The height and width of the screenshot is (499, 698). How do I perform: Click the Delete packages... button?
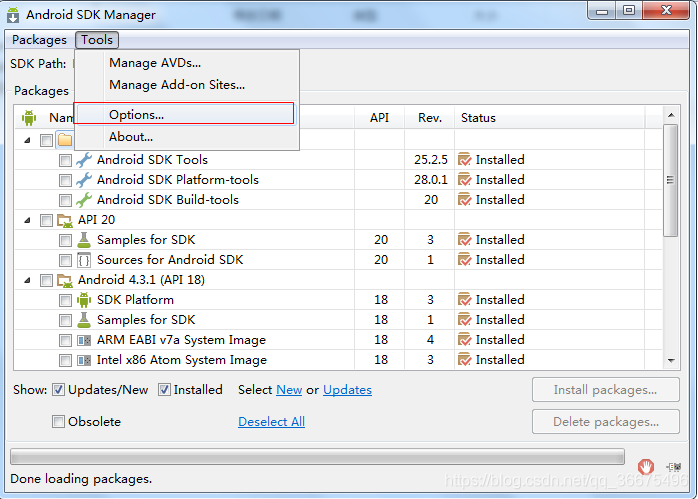[605, 422]
